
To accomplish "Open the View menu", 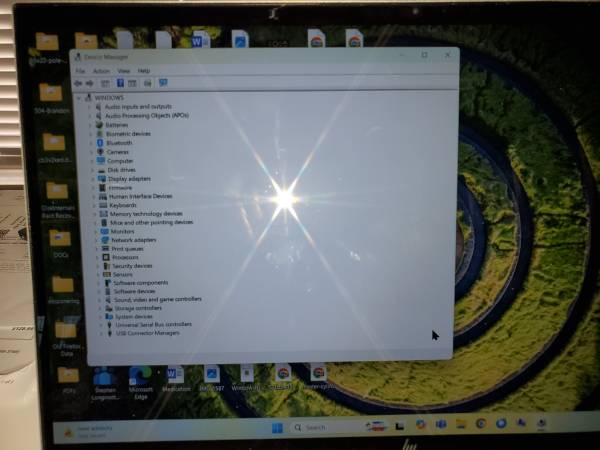I will point(124,71).
